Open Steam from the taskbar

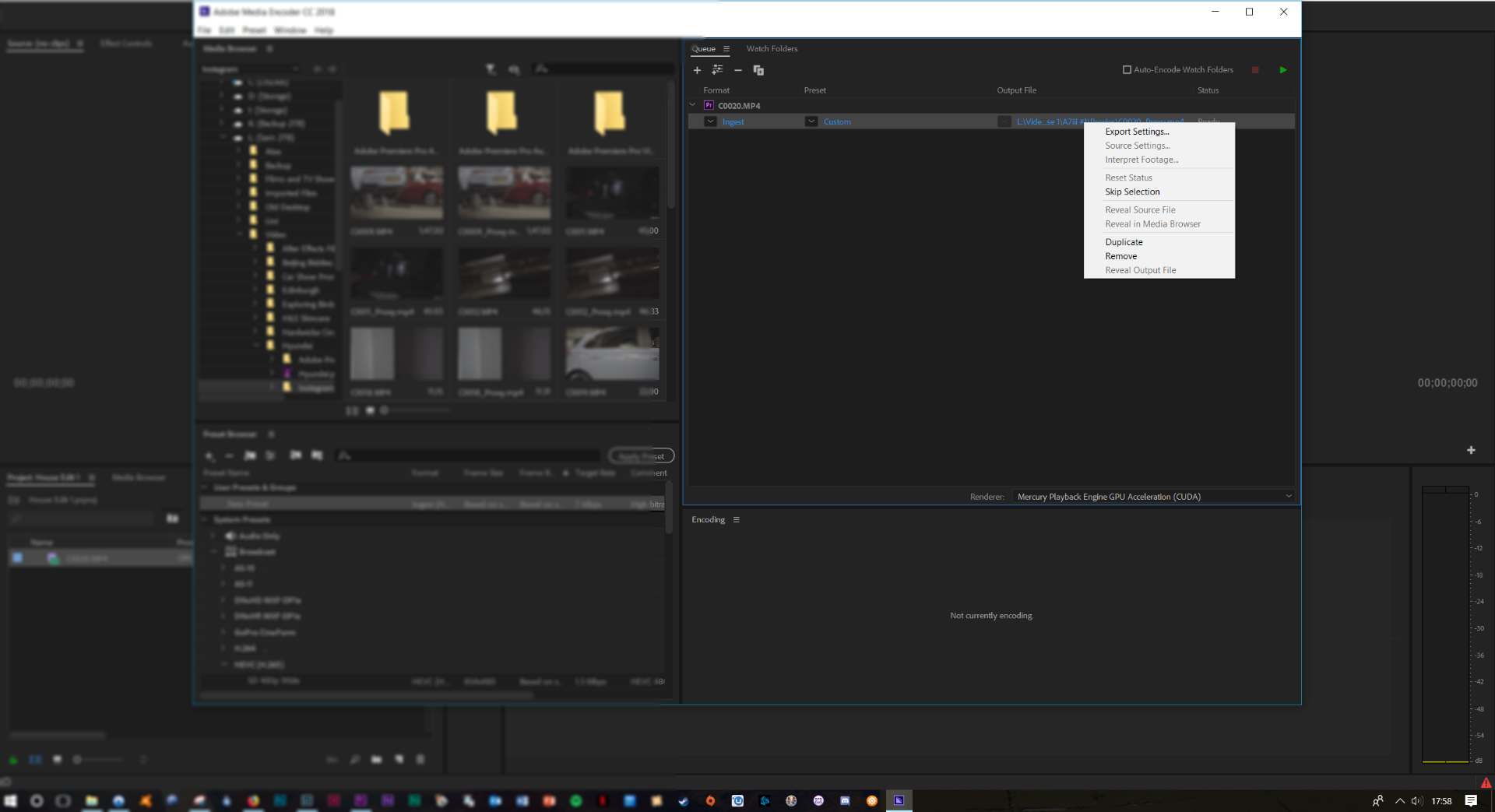[684, 800]
